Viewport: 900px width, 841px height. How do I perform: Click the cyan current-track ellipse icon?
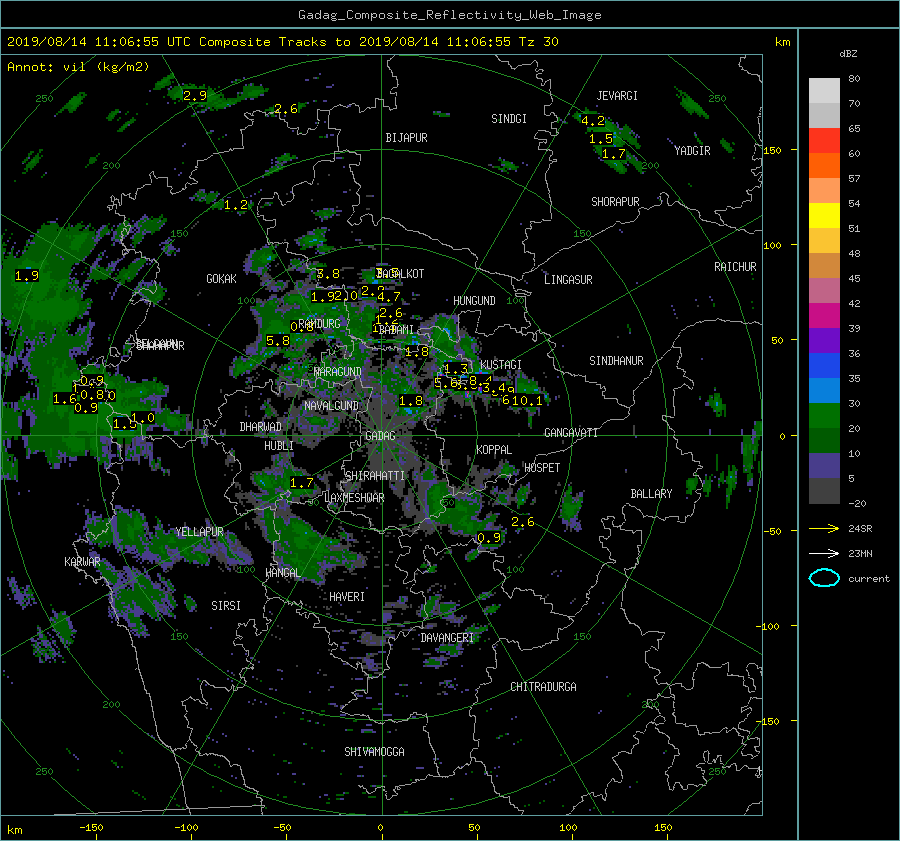coord(824,578)
